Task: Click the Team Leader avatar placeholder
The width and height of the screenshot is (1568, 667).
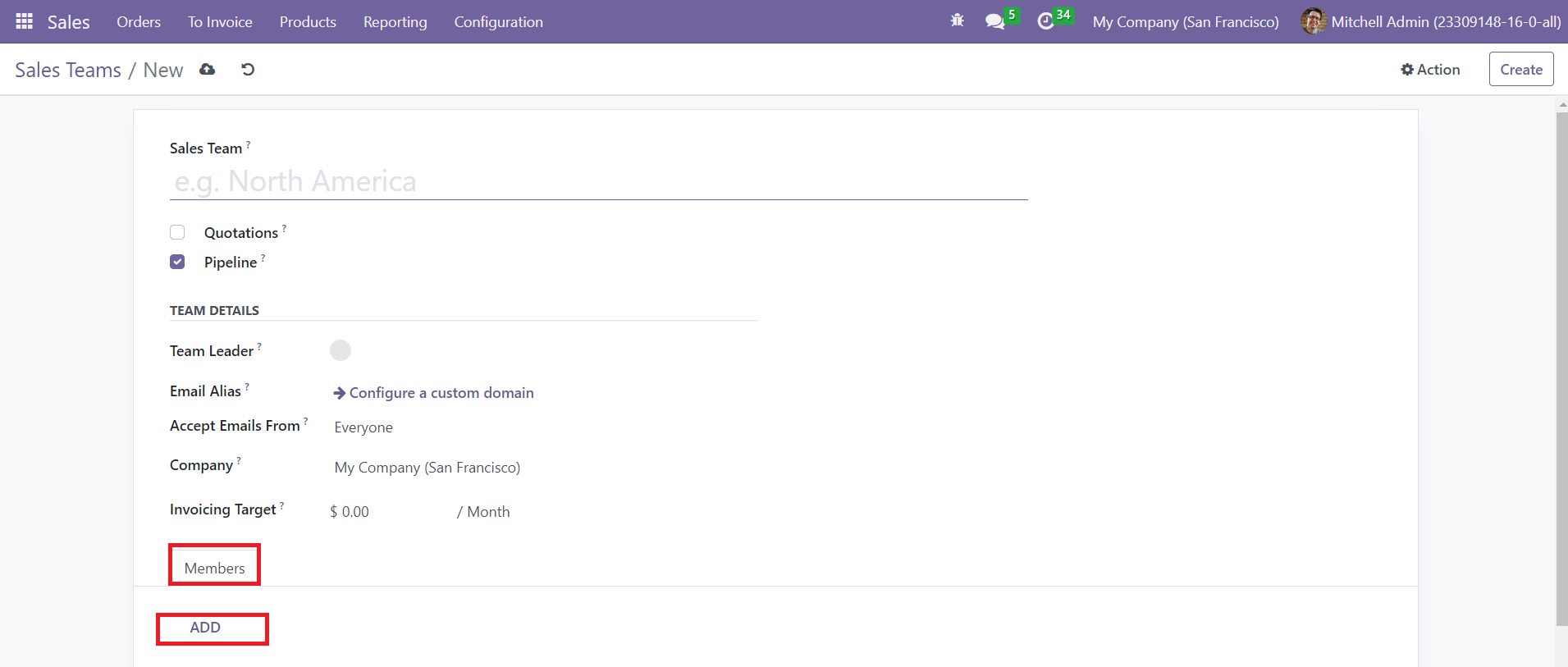Action: pos(341,350)
